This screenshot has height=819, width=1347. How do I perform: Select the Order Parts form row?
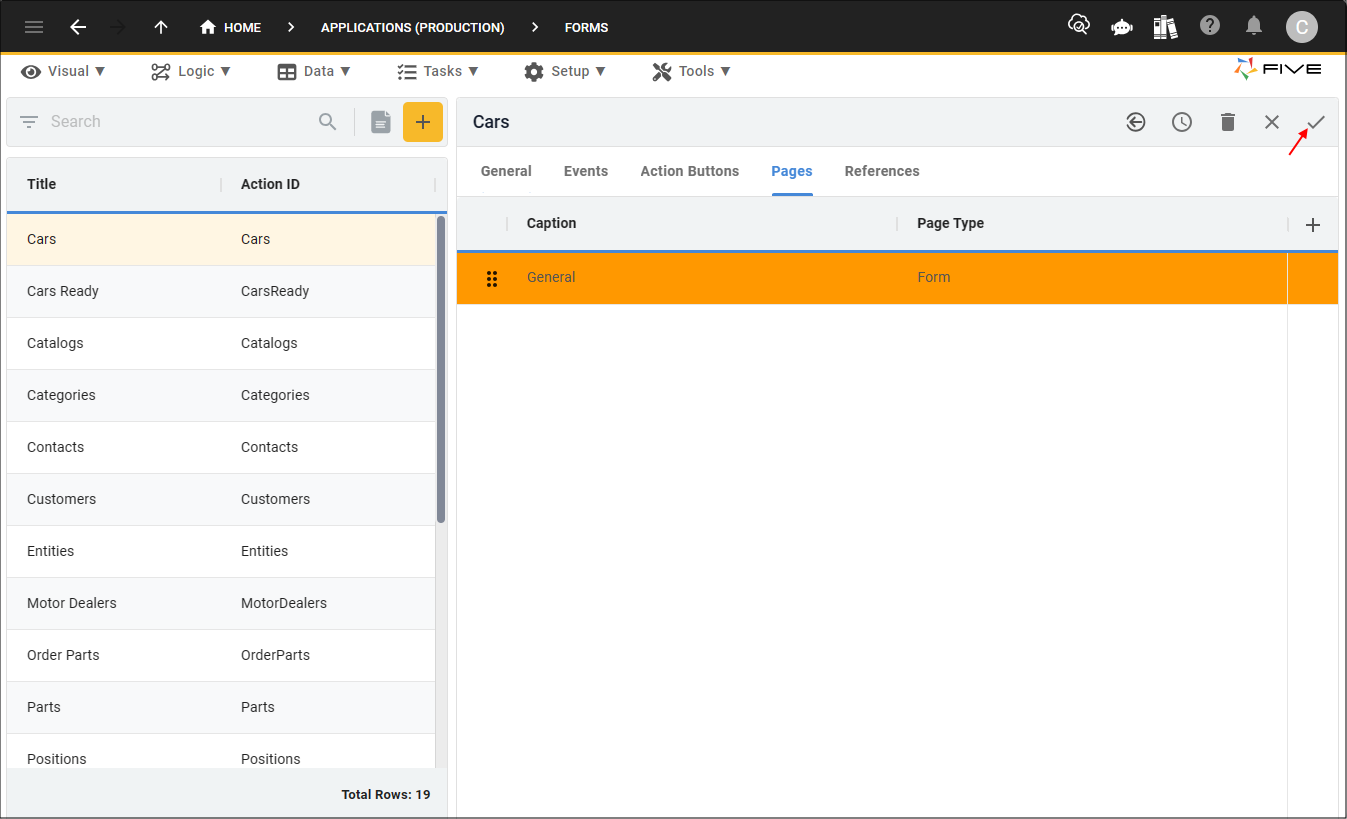[221, 655]
